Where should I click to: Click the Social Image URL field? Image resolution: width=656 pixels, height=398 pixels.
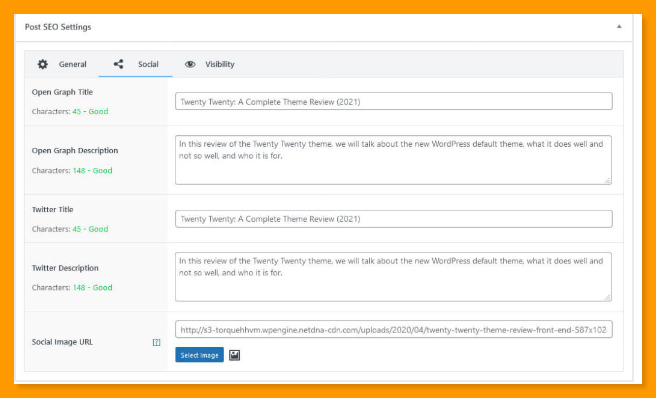(394, 329)
